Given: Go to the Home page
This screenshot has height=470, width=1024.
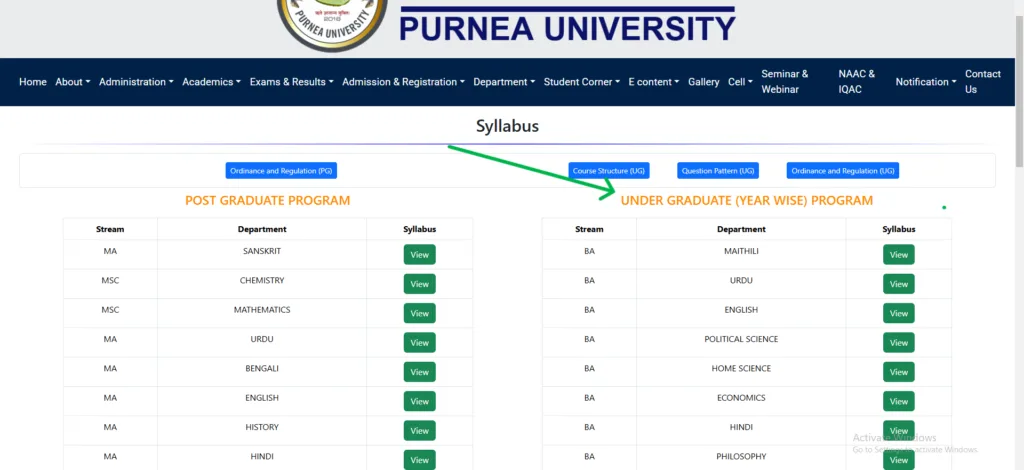Looking at the screenshot, I should click(33, 82).
